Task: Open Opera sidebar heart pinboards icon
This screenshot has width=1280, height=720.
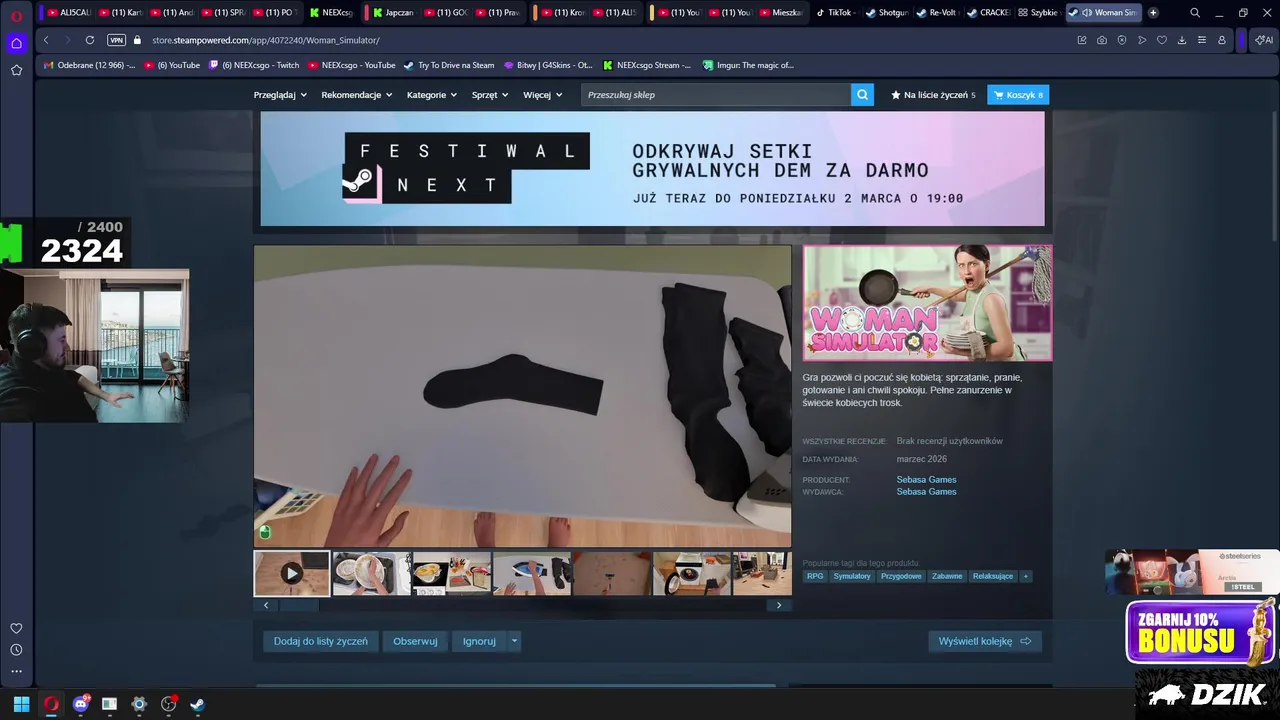Action: tap(16, 628)
